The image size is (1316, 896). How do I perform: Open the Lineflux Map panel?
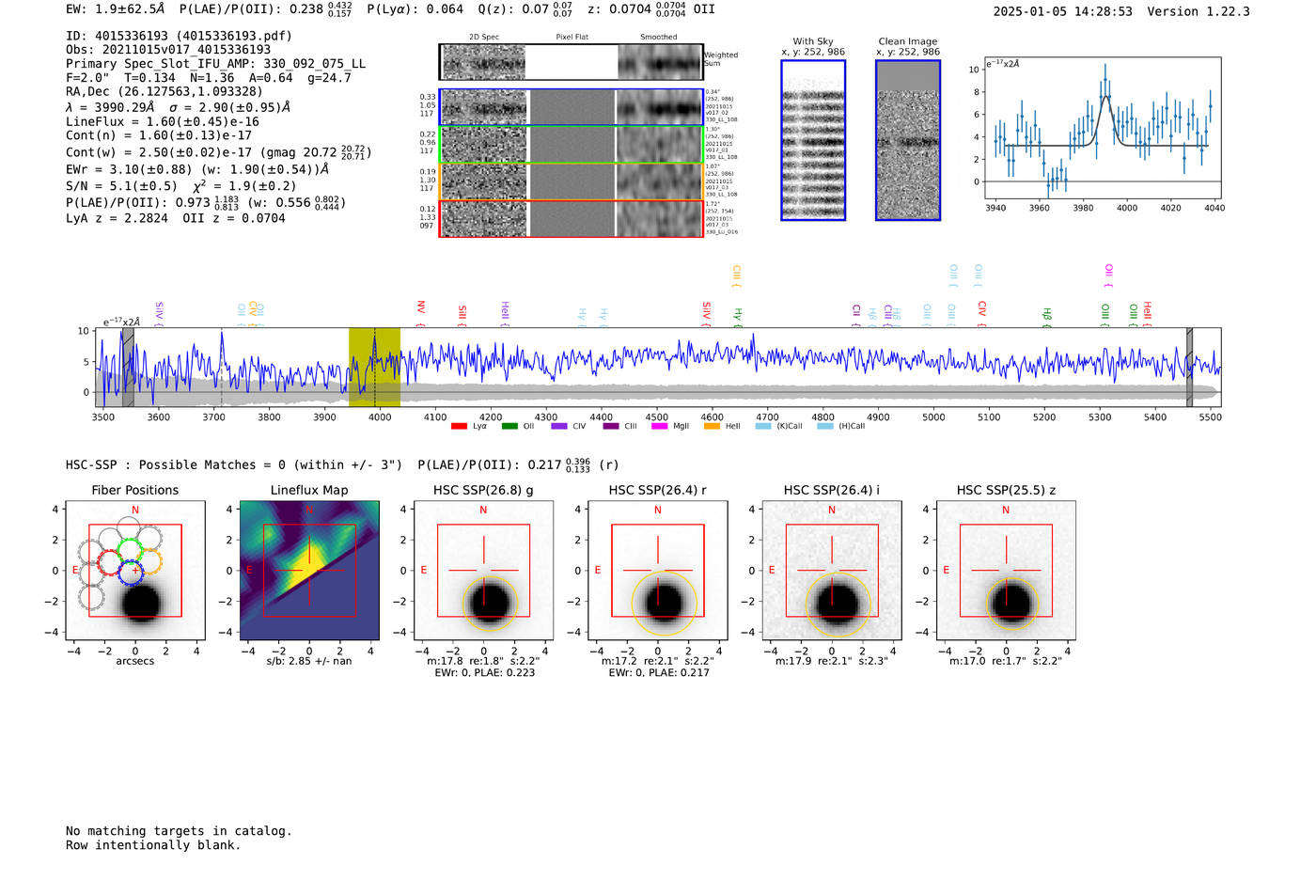309,571
